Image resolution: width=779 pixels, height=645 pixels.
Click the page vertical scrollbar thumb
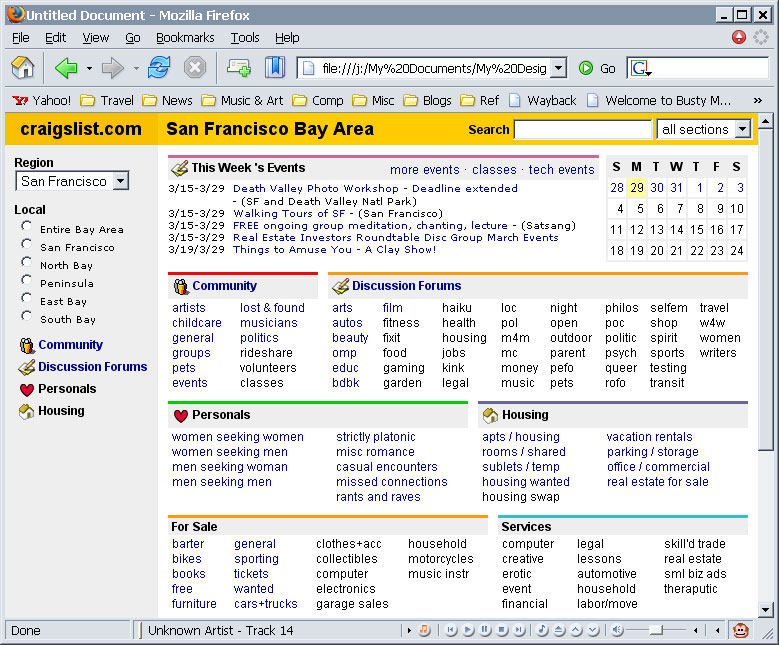click(x=765, y=289)
